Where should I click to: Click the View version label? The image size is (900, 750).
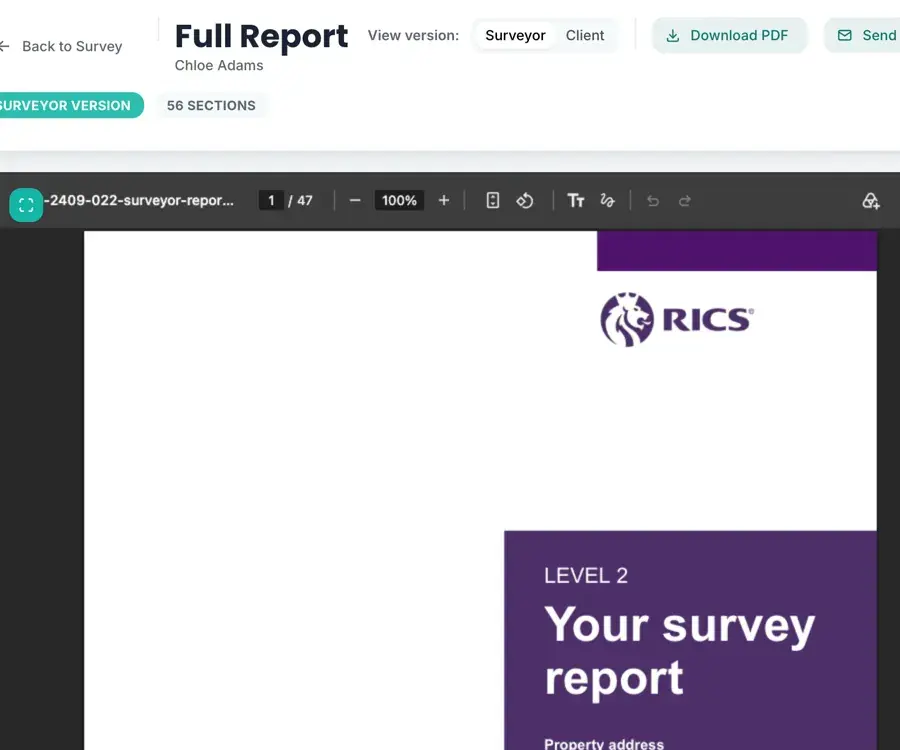[413, 36]
